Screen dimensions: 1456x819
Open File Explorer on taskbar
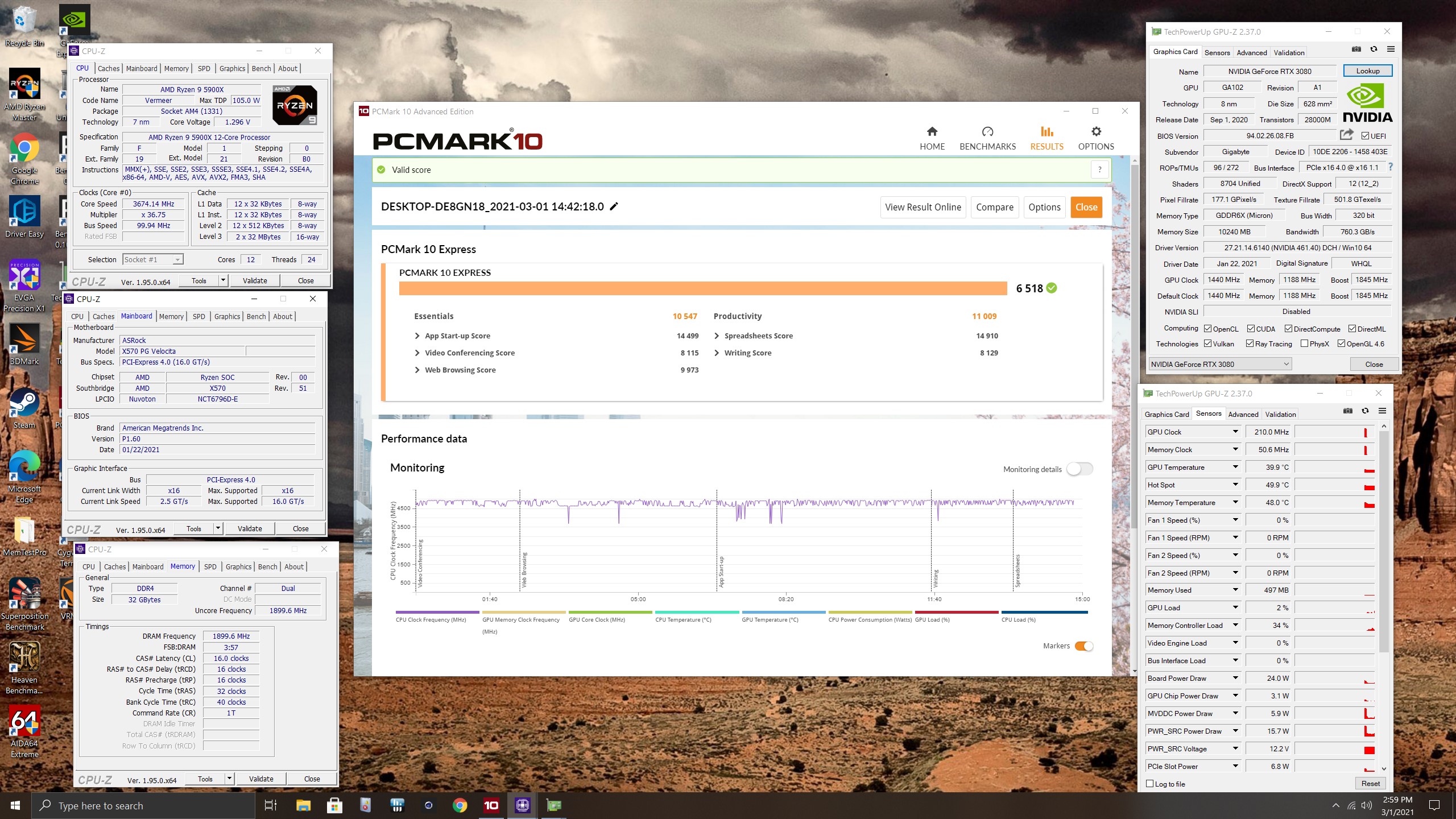pyautogui.click(x=303, y=805)
